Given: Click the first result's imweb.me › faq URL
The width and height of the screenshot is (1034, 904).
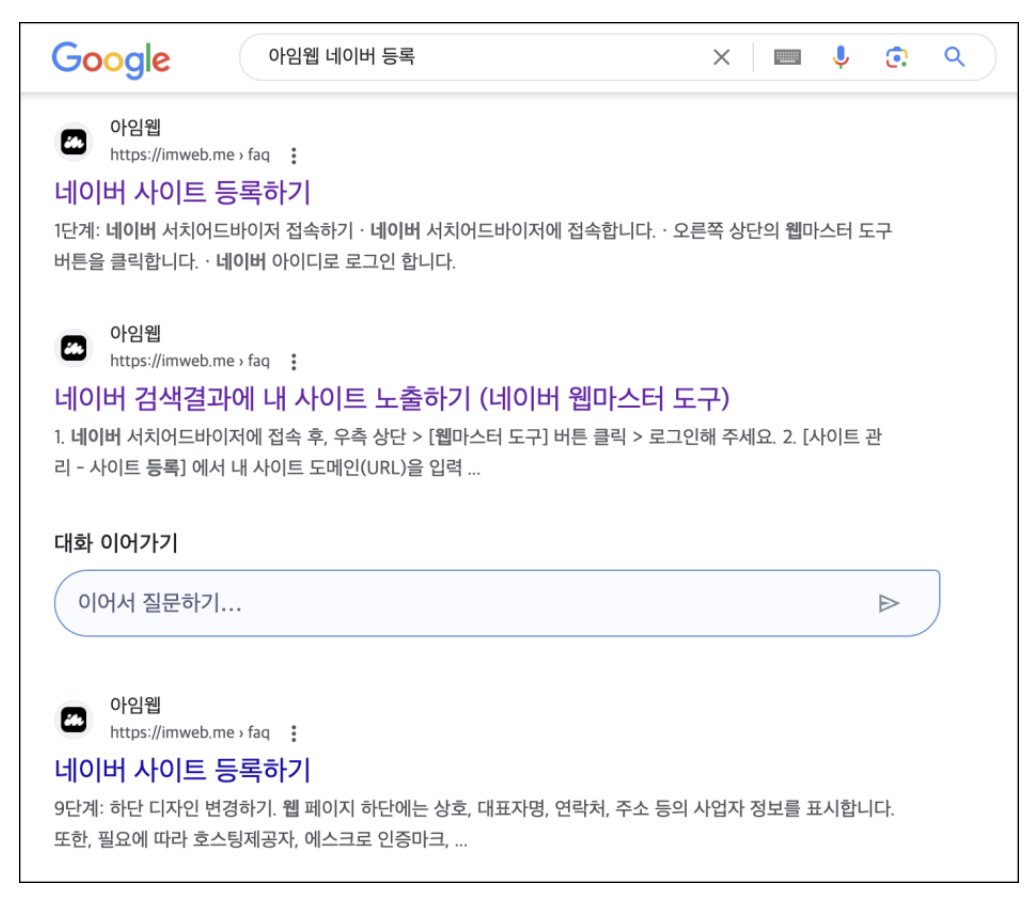Looking at the screenshot, I should tap(190, 155).
